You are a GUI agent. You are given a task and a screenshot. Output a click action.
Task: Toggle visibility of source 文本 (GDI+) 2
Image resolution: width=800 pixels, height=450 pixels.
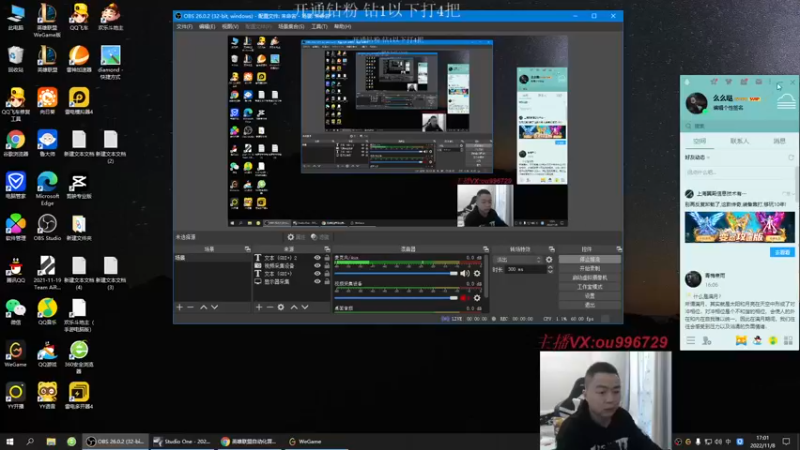[x=317, y=258]
